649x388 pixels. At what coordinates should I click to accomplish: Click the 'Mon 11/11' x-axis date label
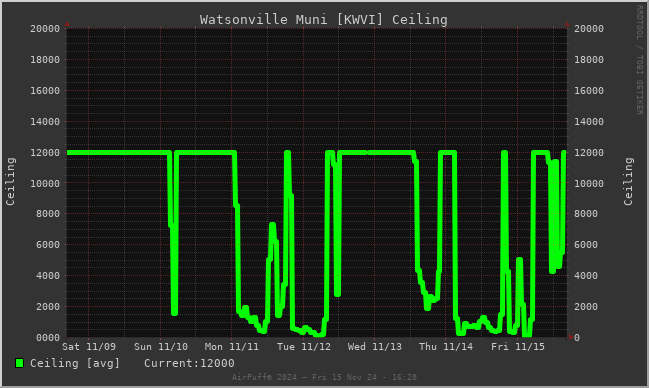pyautogui.click(x=232, y=347)
